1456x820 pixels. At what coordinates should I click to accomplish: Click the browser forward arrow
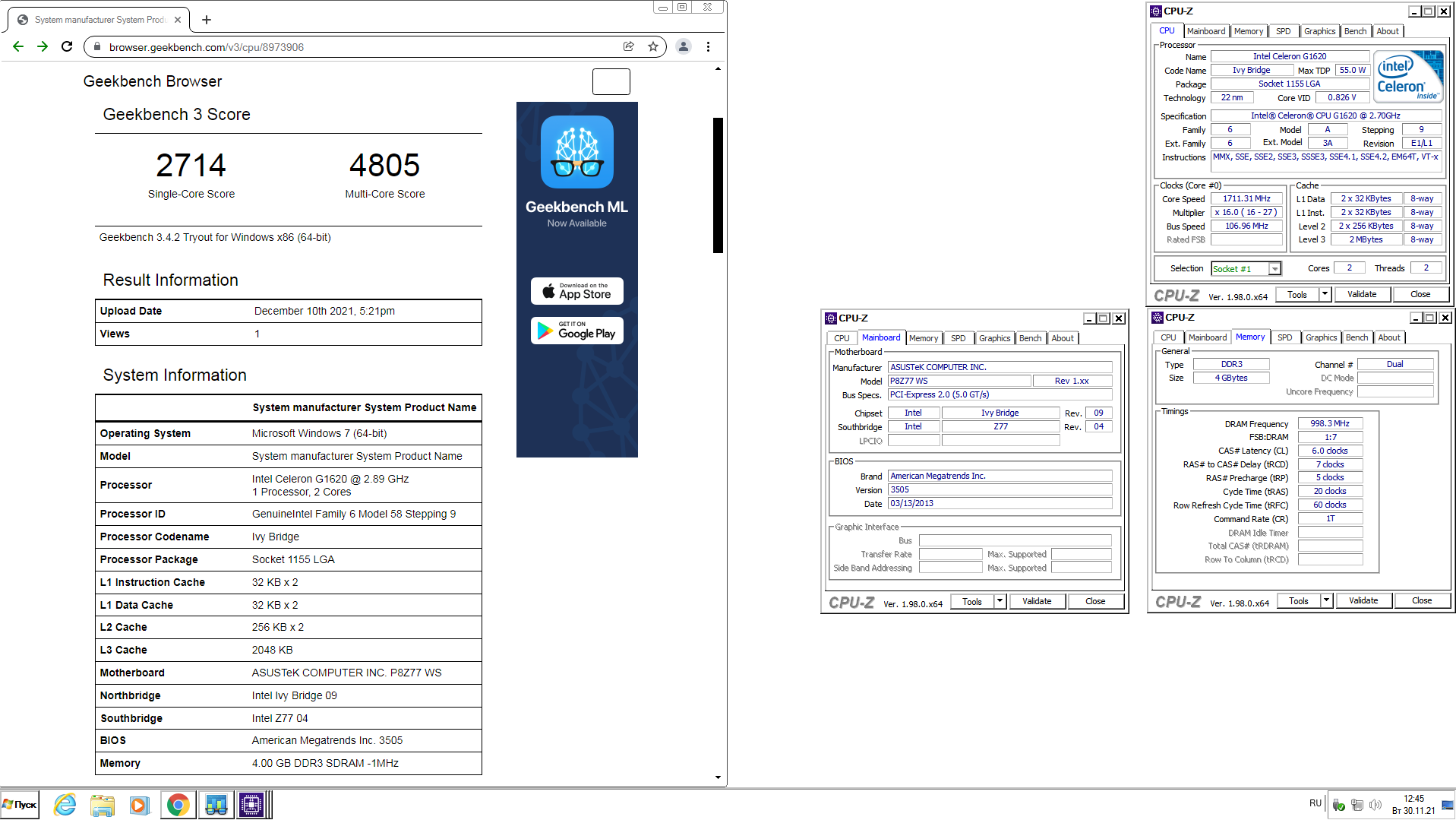pos(43,46)
